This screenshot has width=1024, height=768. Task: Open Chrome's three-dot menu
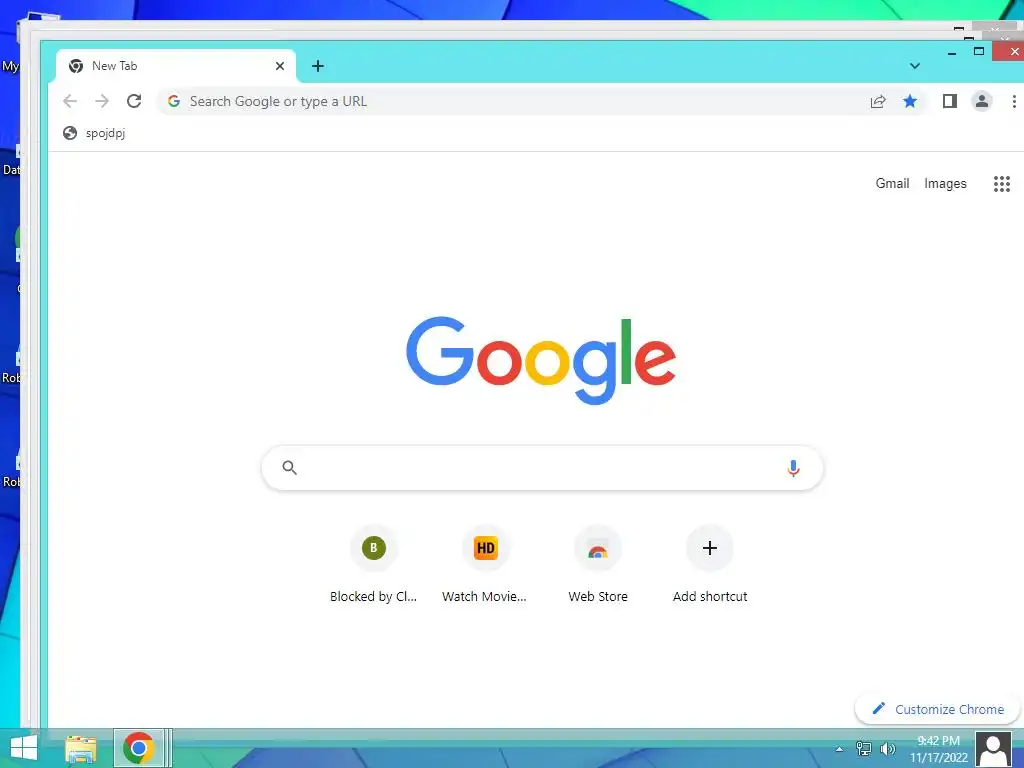(1014, 101)
